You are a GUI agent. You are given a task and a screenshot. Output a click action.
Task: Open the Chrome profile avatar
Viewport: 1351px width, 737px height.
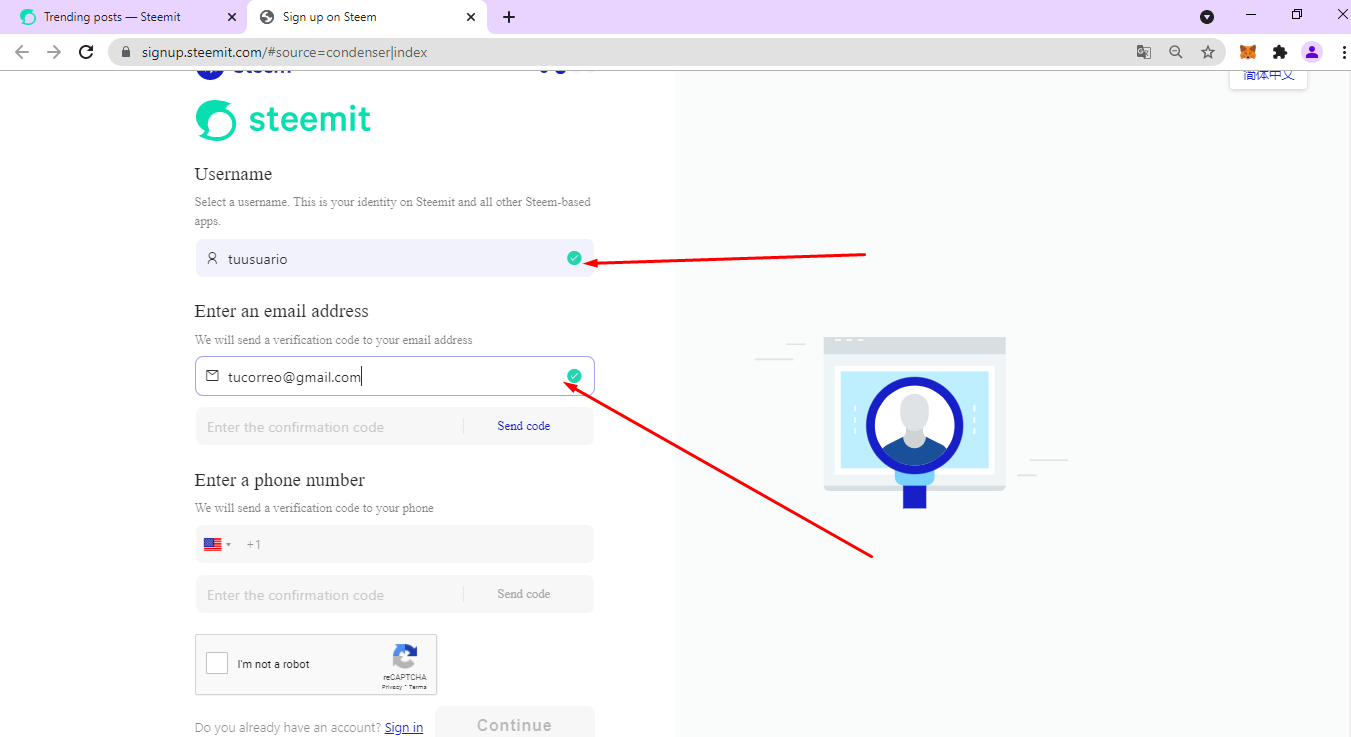pos(1312,52)
